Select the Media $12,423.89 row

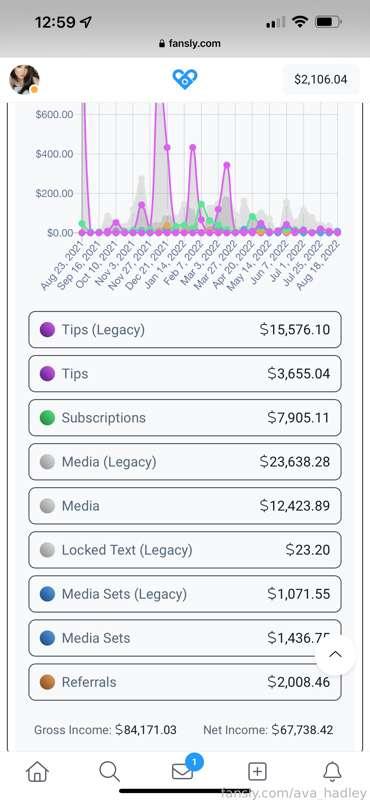pos(185,506)
